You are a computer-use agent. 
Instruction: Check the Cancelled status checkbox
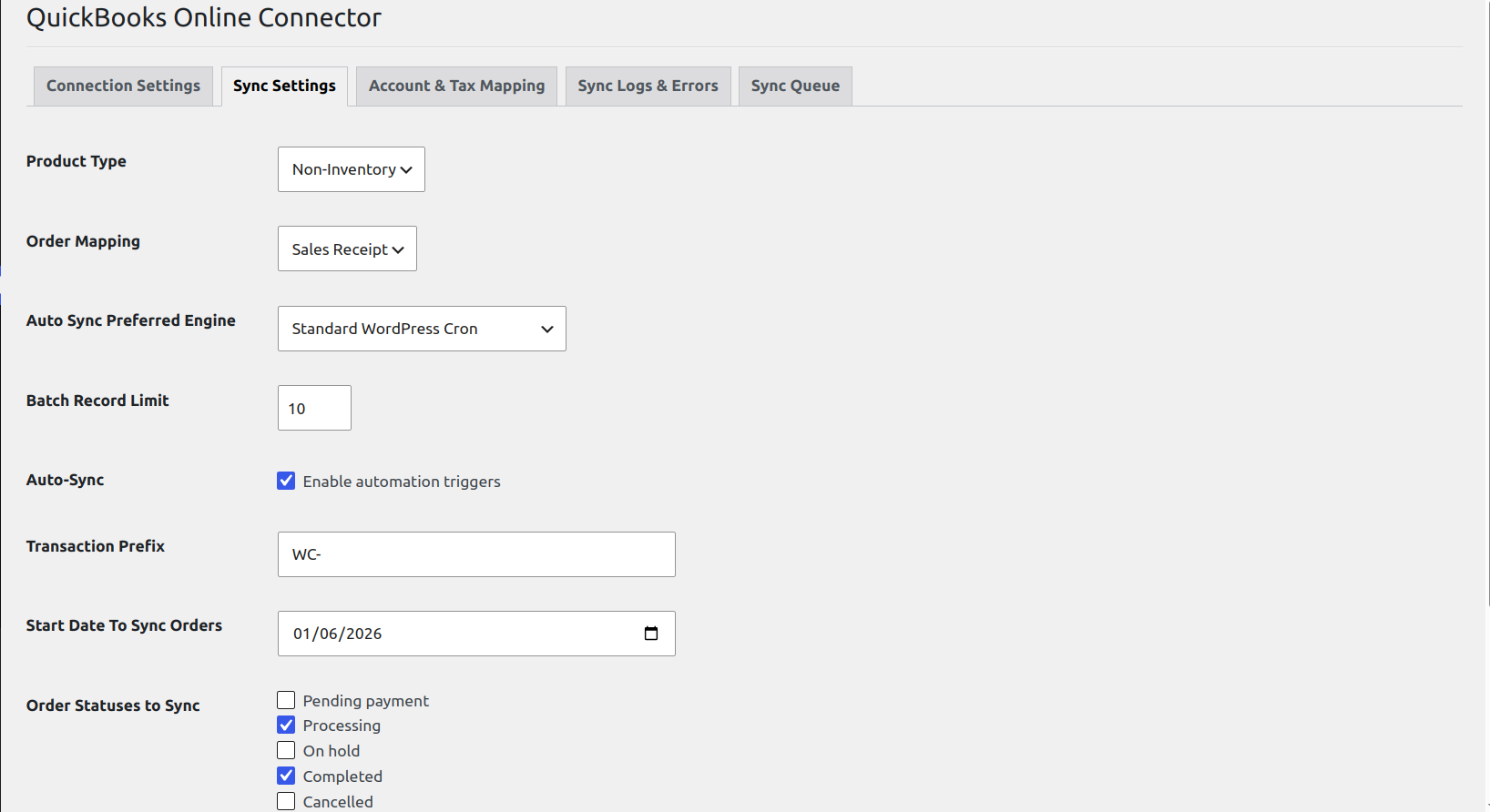(x=286, y=801)
